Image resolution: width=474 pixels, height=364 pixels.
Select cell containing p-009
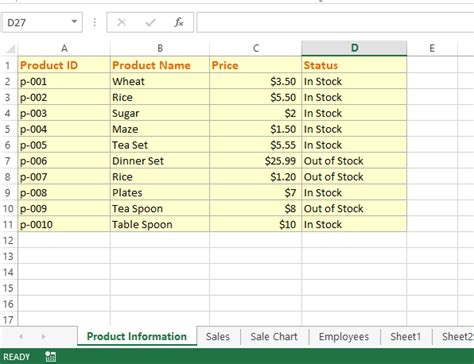point(64,208)
